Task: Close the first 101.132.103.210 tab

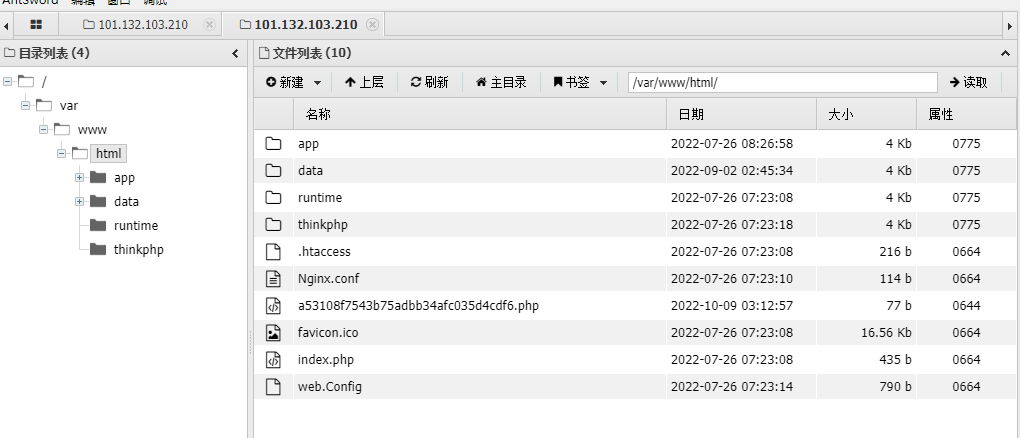Action: tap(209, 25)
